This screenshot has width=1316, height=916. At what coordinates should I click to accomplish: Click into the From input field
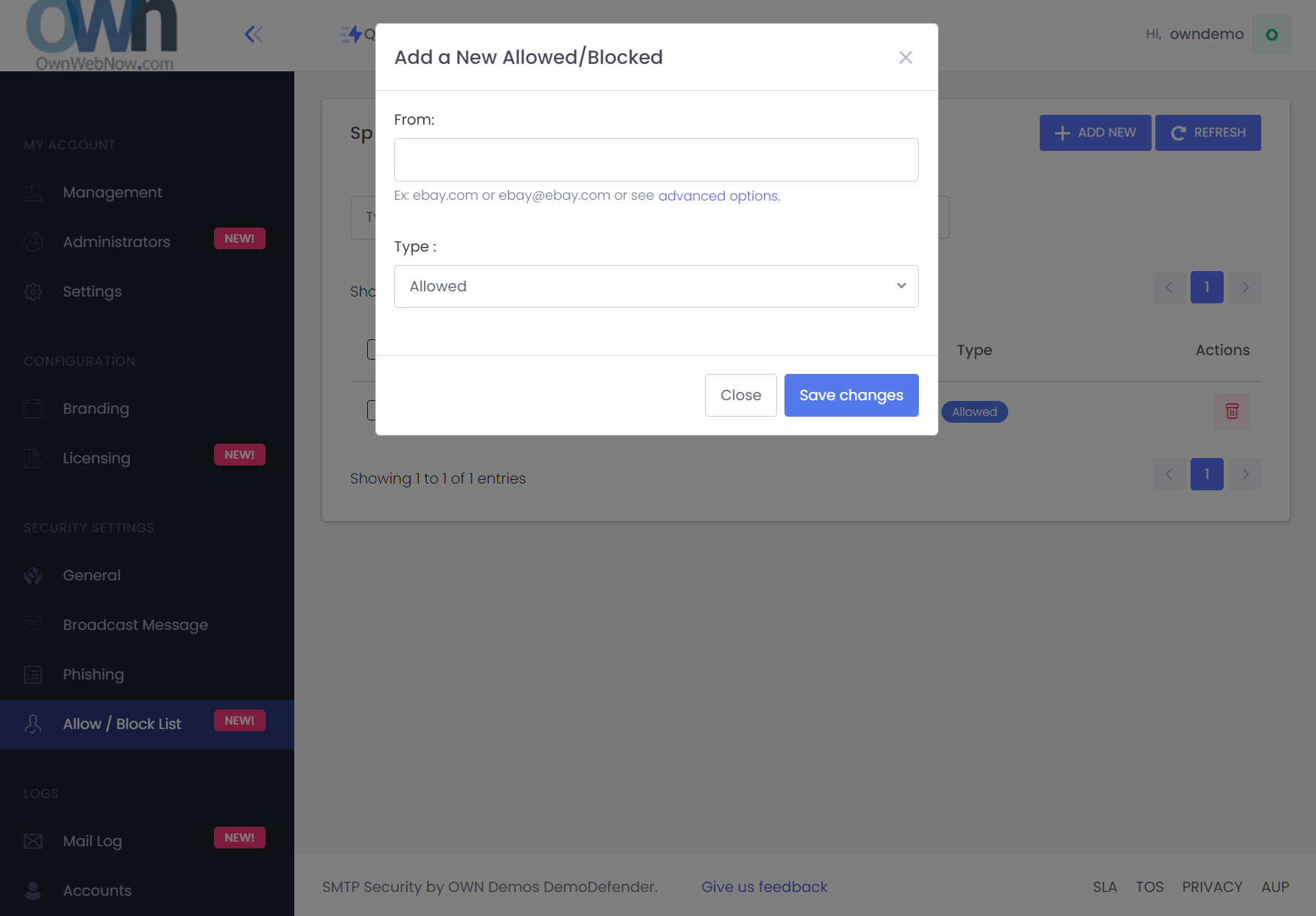point(656,160)
